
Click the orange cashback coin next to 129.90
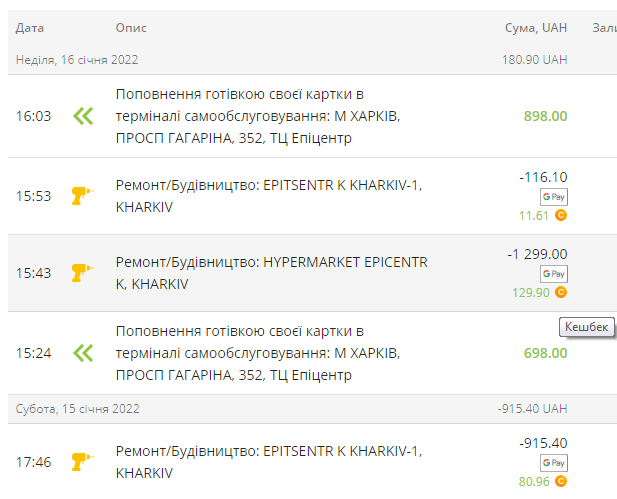(561, 292)
